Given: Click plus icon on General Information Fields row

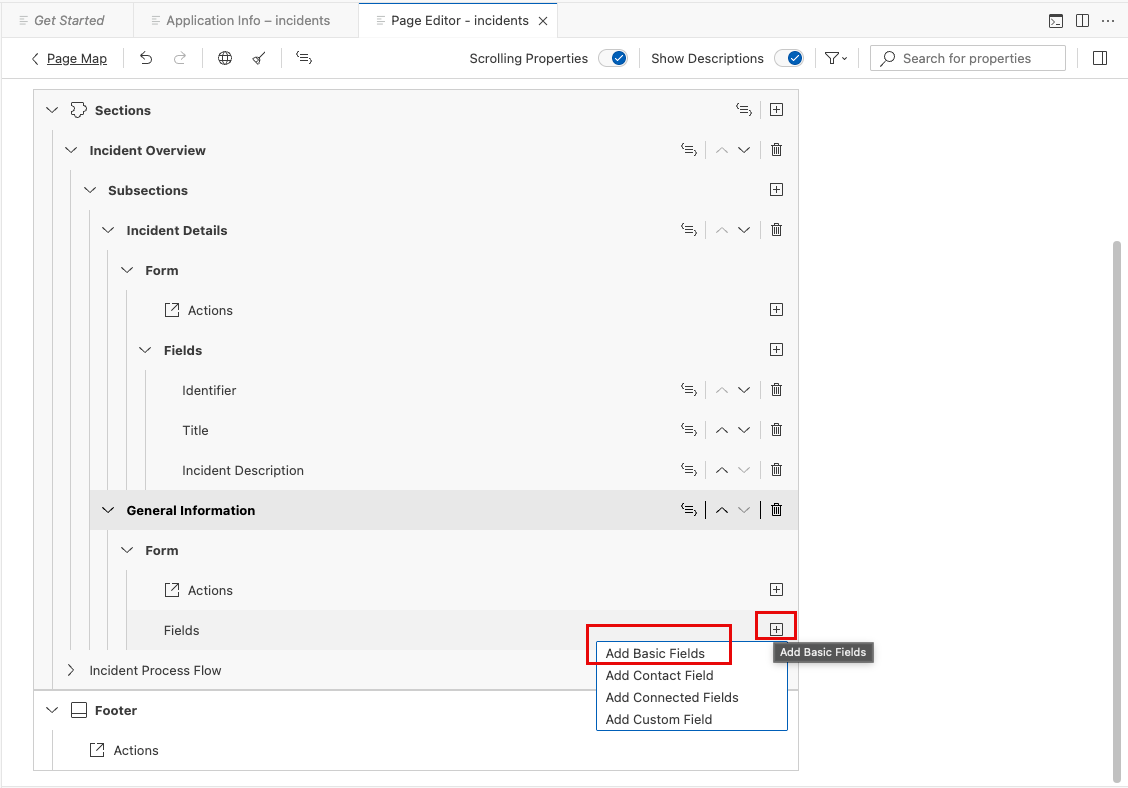Looking at the screenshot, I should pos(776,630).
